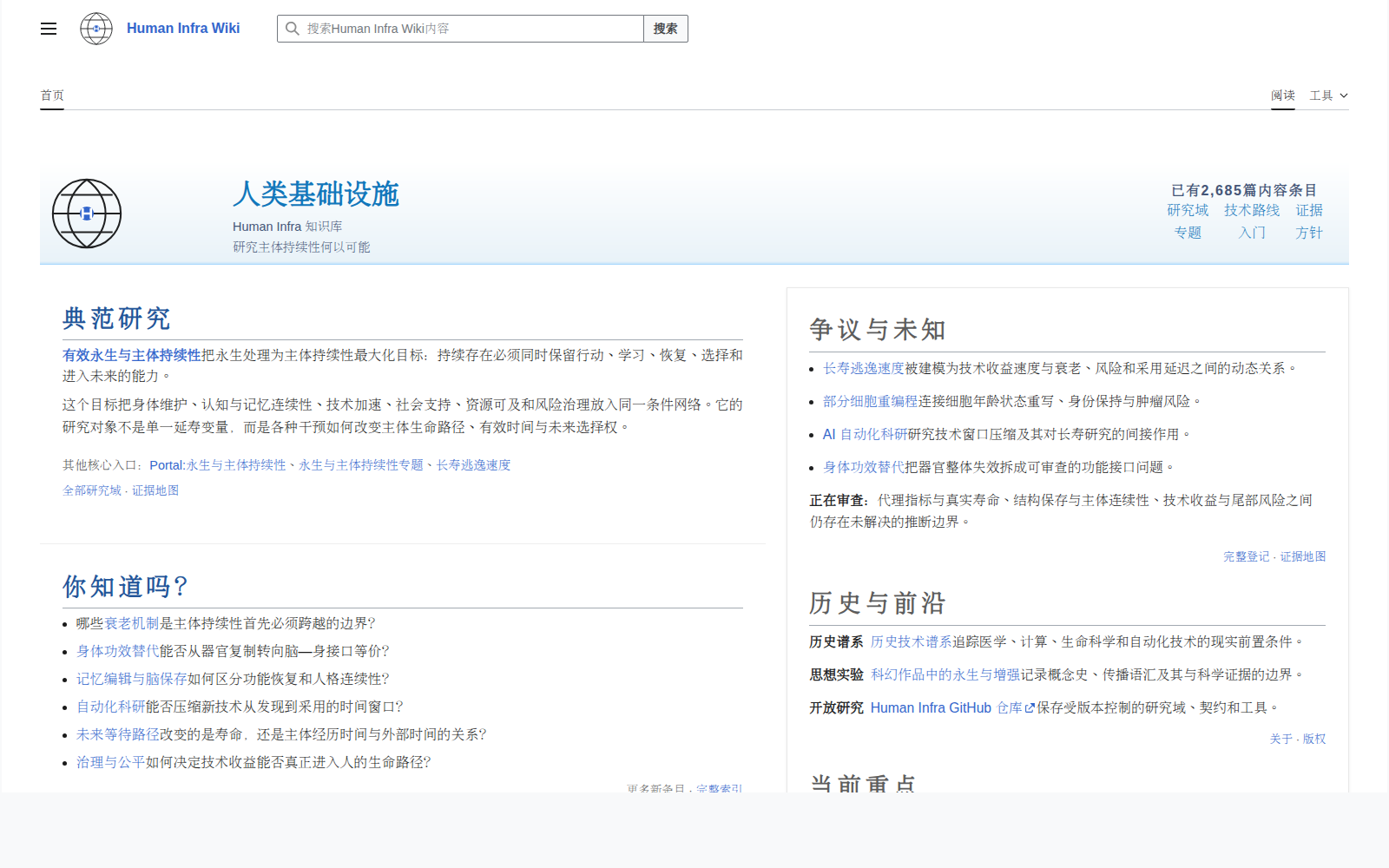Image resolution: width=1389 pixels, height=868 pixels.
Task: Click the 研究主体持续性何以可能 tagline
Action: [x=301, y=247]
